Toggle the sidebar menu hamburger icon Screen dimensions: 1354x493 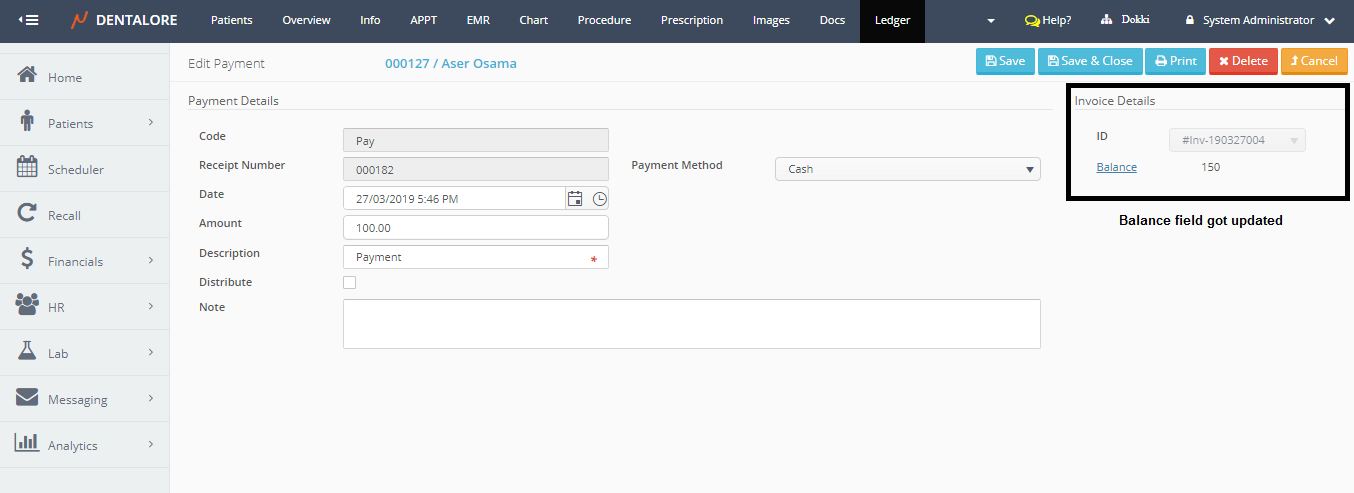(x=29, y=20)
